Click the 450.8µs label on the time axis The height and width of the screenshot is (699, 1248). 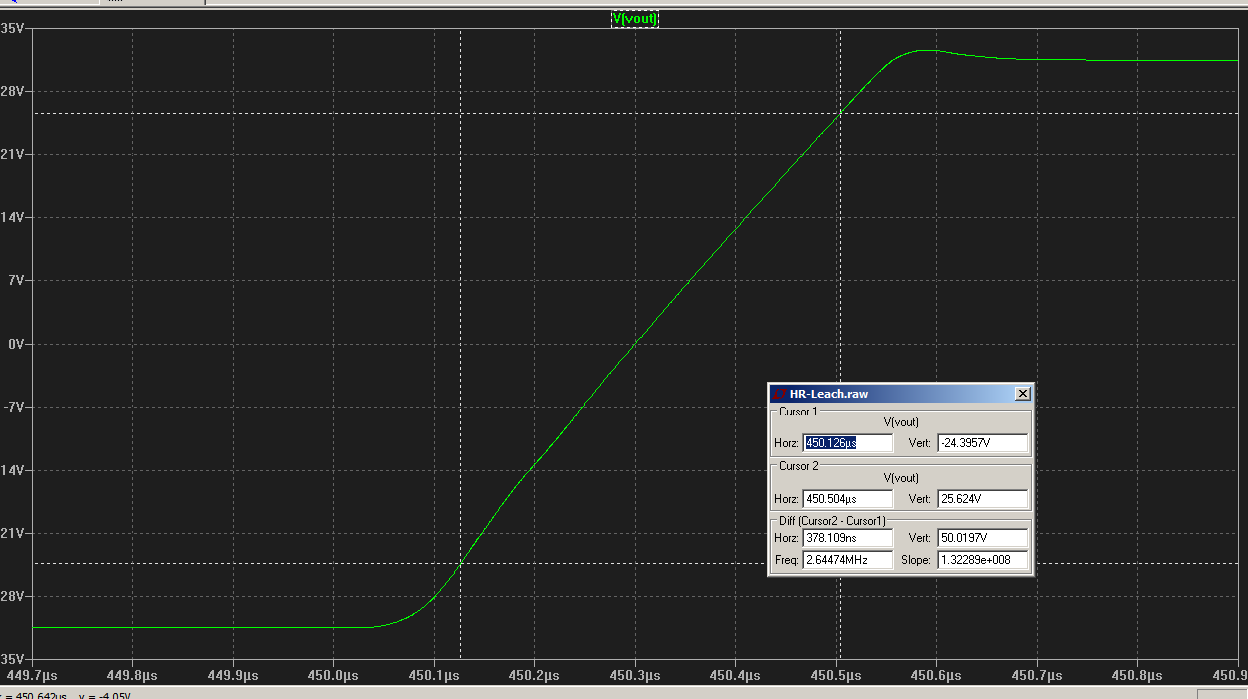pyautogui.click(x=1138, y=674)
